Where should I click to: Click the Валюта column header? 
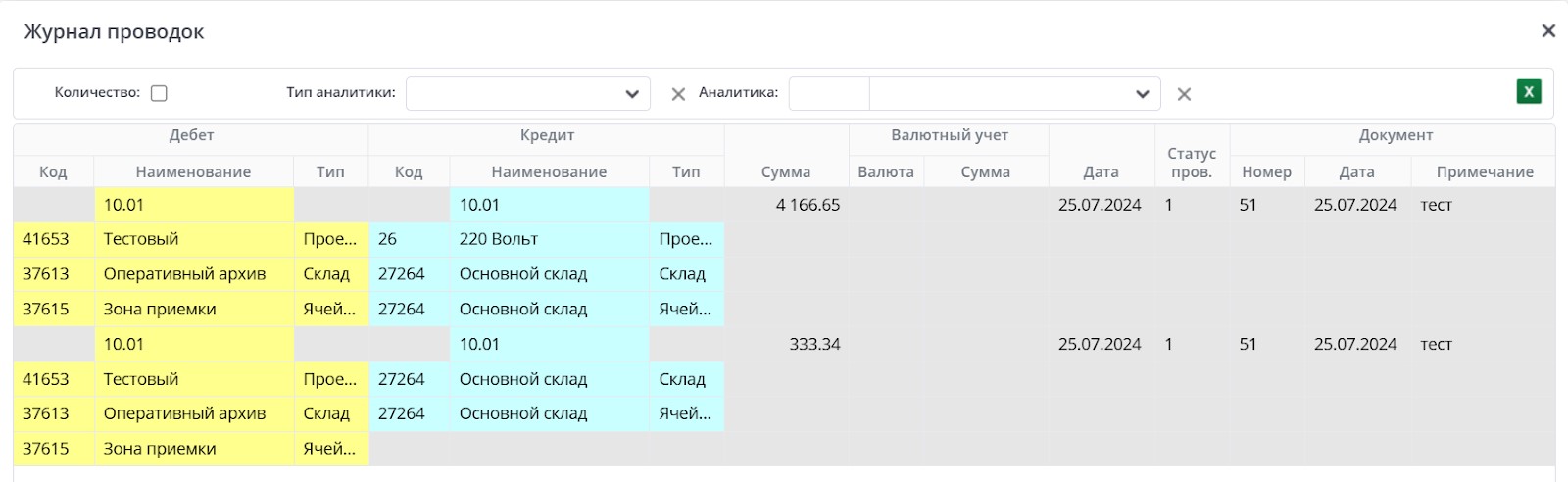[x=886, y=171]
